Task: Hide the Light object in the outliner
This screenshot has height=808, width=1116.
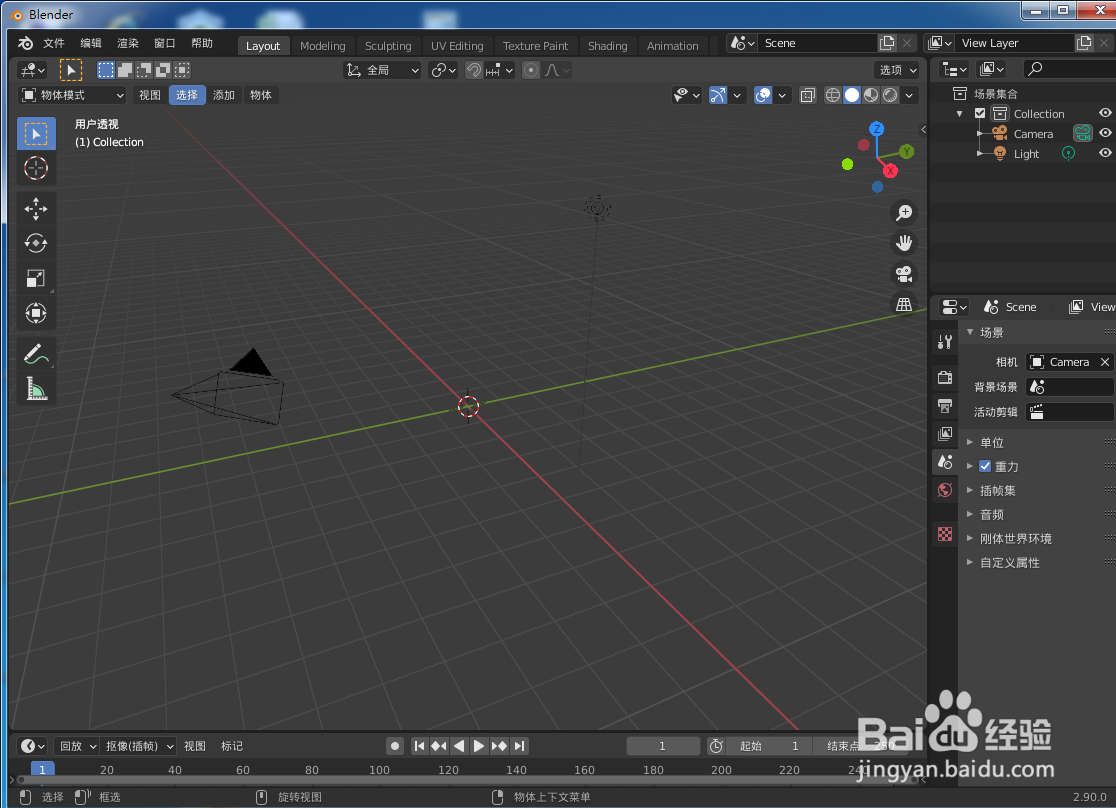Action: tap(1104, 153)
